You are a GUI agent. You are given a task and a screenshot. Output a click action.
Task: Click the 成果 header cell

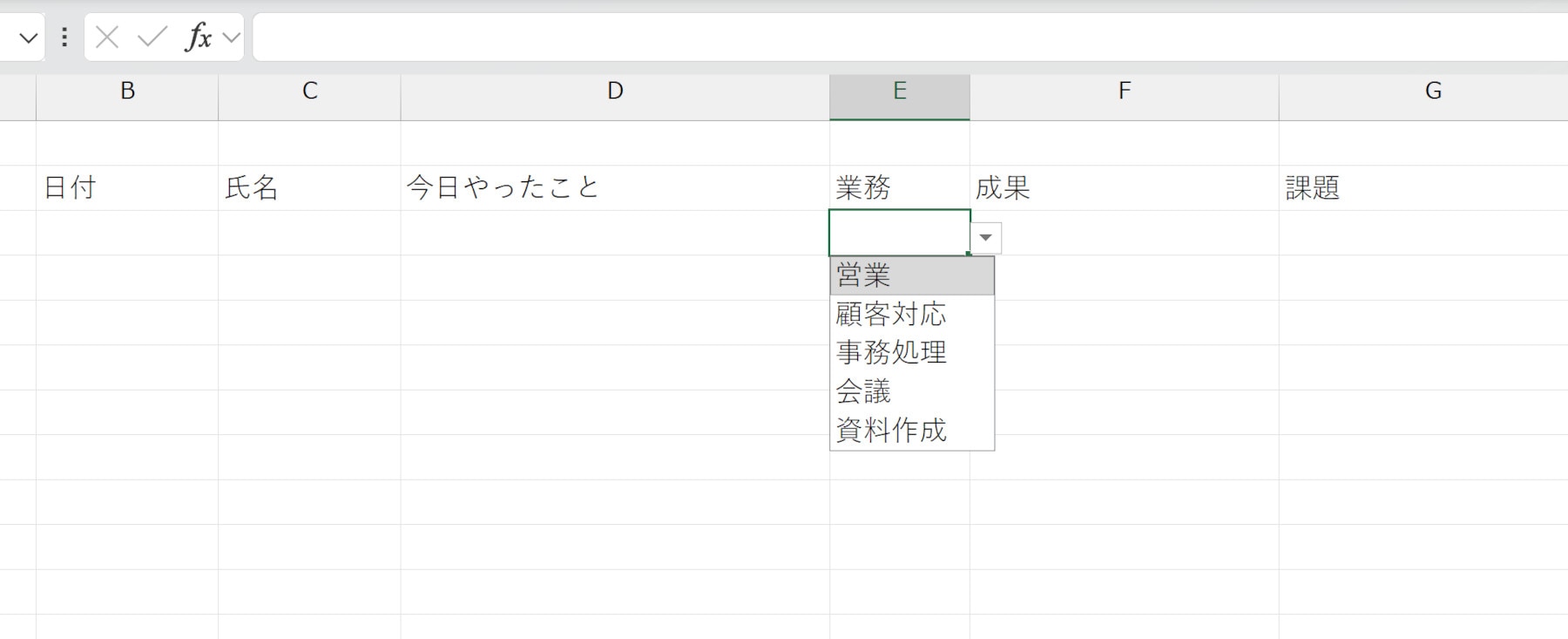point(1124,188)
